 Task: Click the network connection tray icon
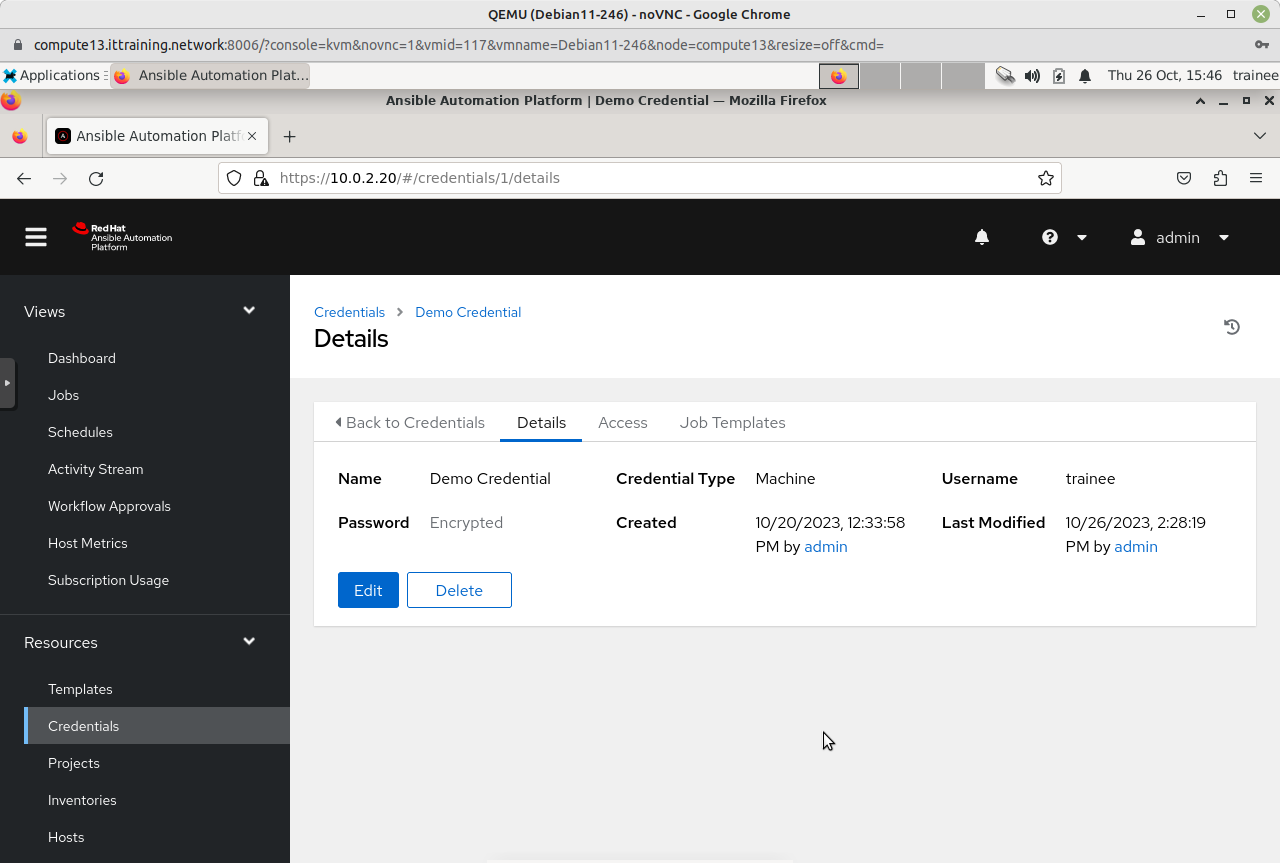click(x=1005, y=76)
